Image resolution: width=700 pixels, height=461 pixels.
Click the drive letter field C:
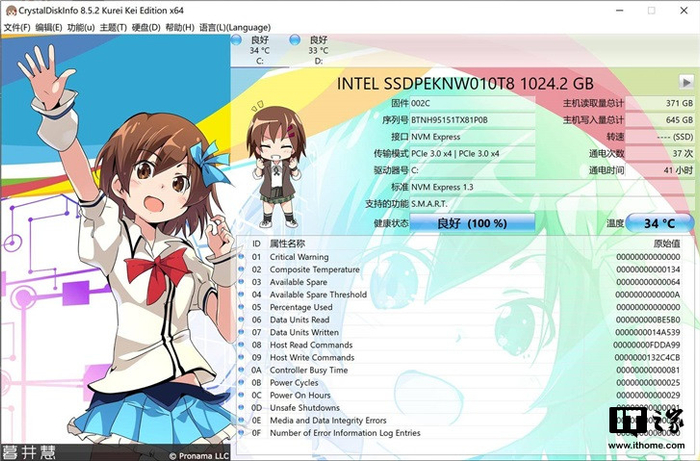472,170
